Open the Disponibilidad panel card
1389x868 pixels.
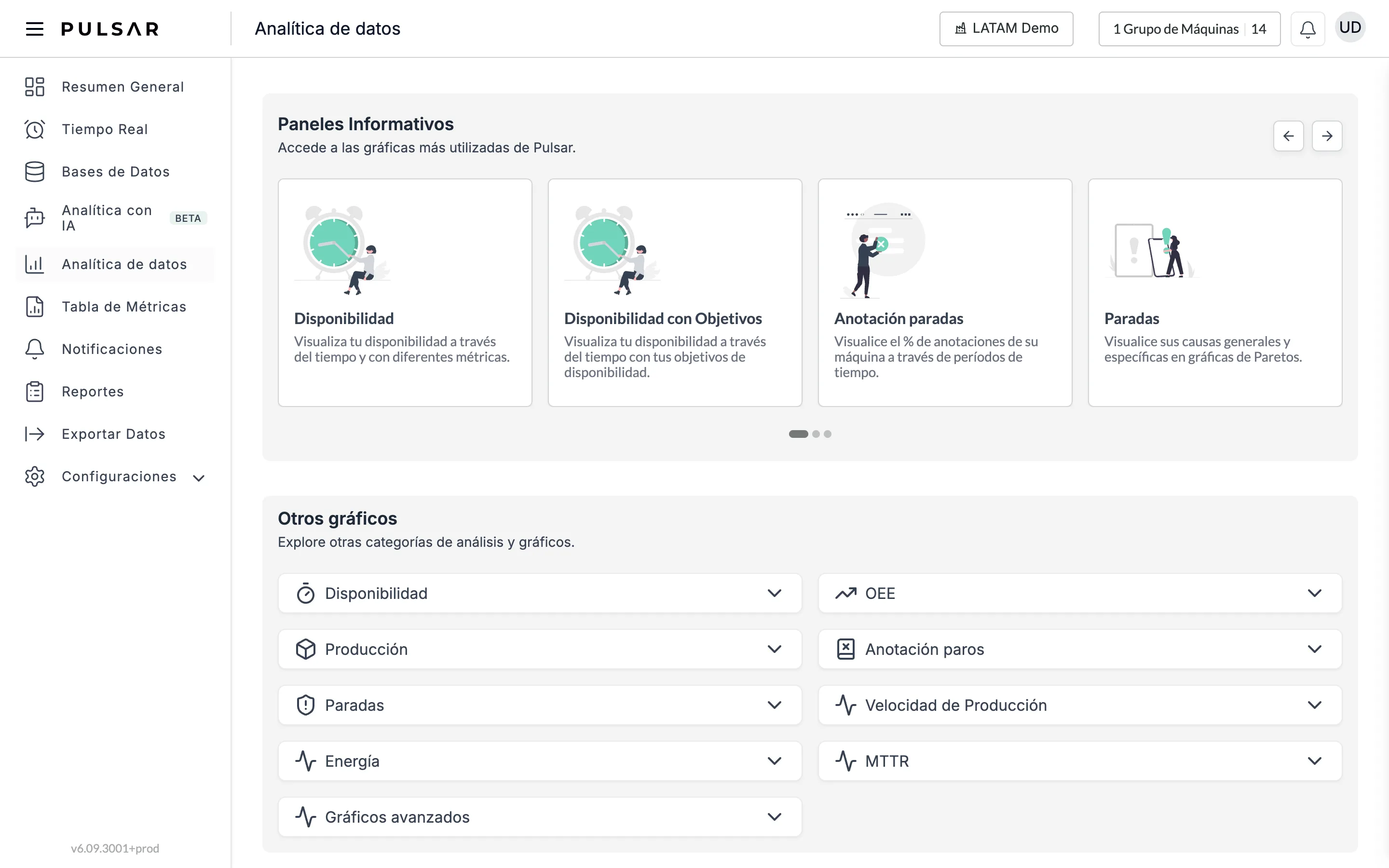point(405,293)
